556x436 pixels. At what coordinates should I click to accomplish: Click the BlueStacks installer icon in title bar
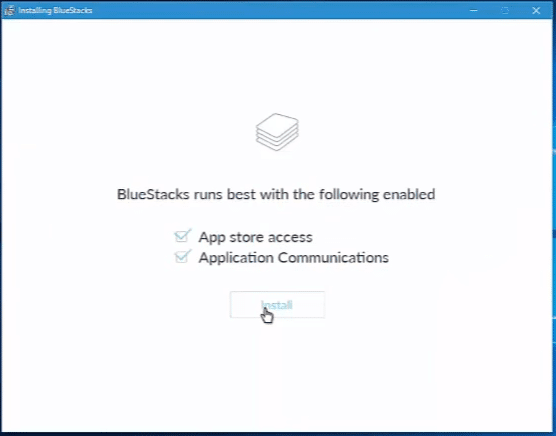[10, 10]
